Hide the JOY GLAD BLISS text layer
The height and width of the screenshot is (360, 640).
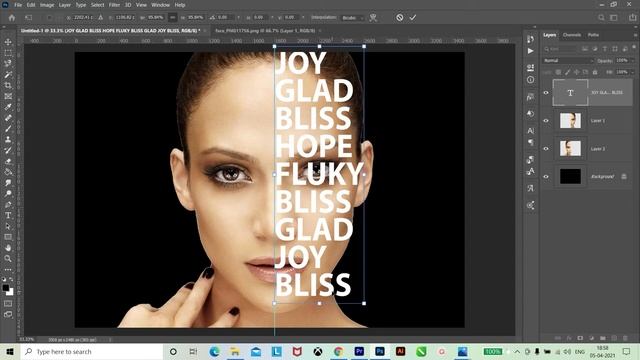[x=546, y=93]
